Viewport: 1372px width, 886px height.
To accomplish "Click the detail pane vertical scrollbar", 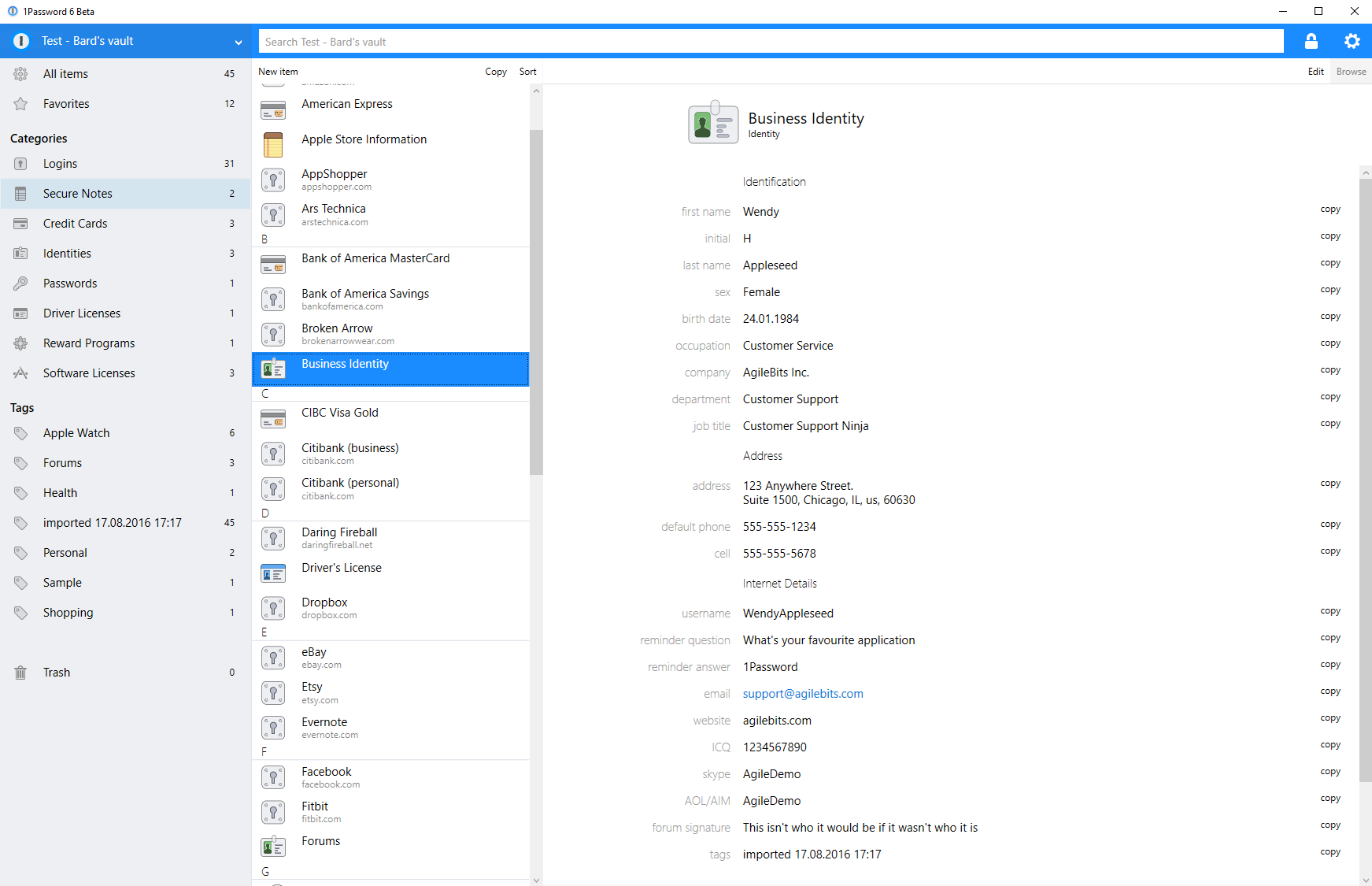I will coord(1366,480).
